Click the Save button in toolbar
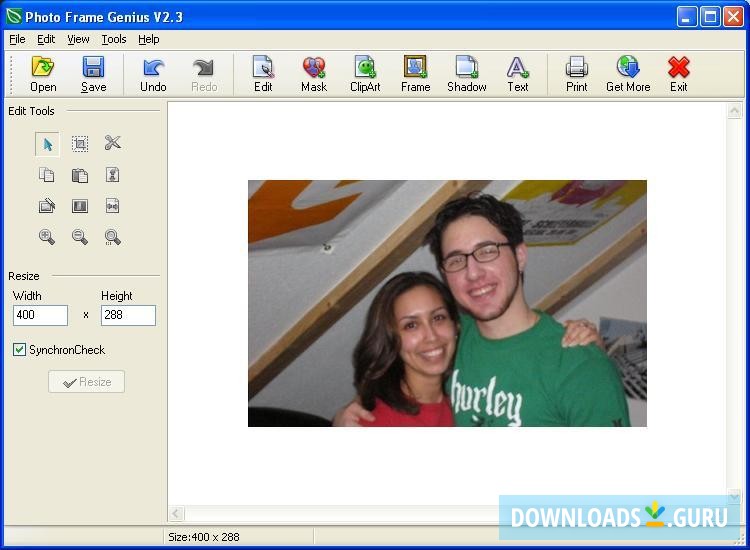 point(93,74)
